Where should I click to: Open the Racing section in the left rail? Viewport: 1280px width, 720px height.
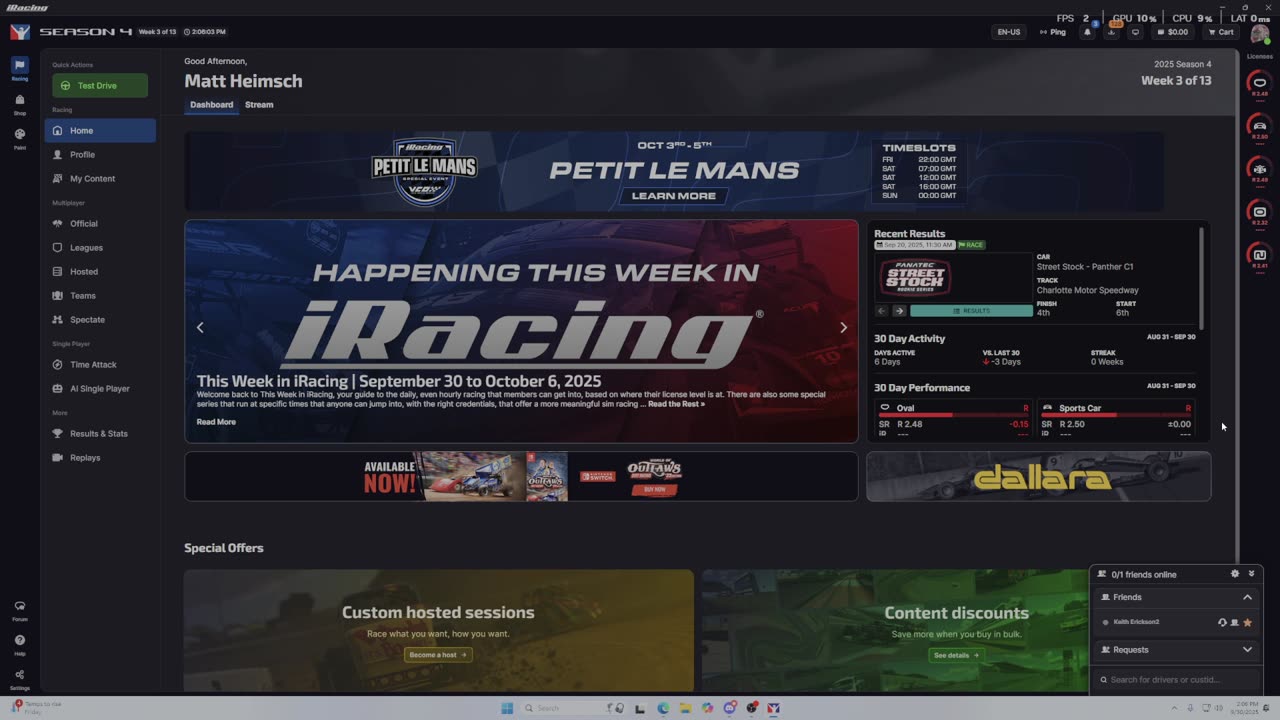tap(19, 69)
